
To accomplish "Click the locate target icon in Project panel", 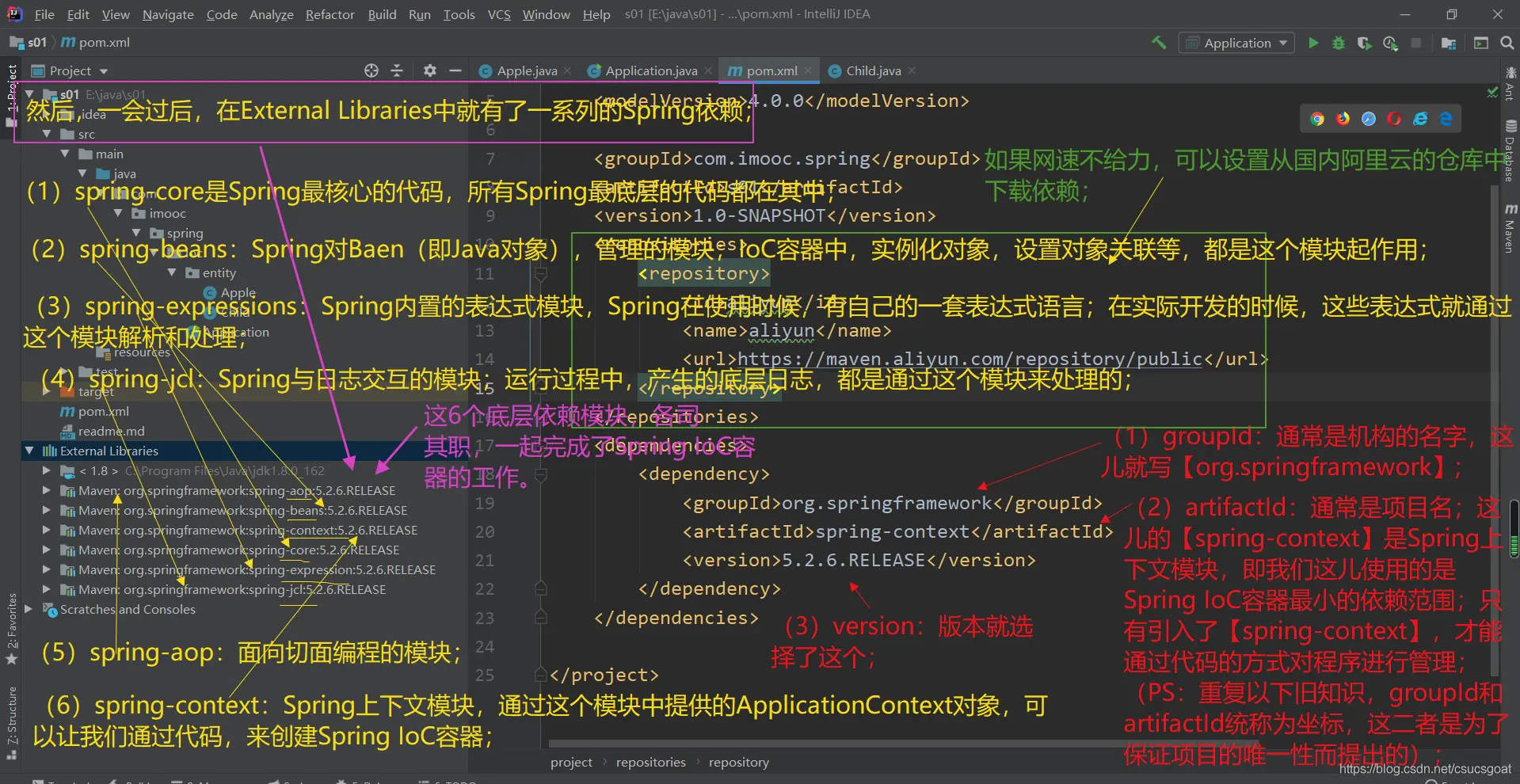I will click(371, 70).
